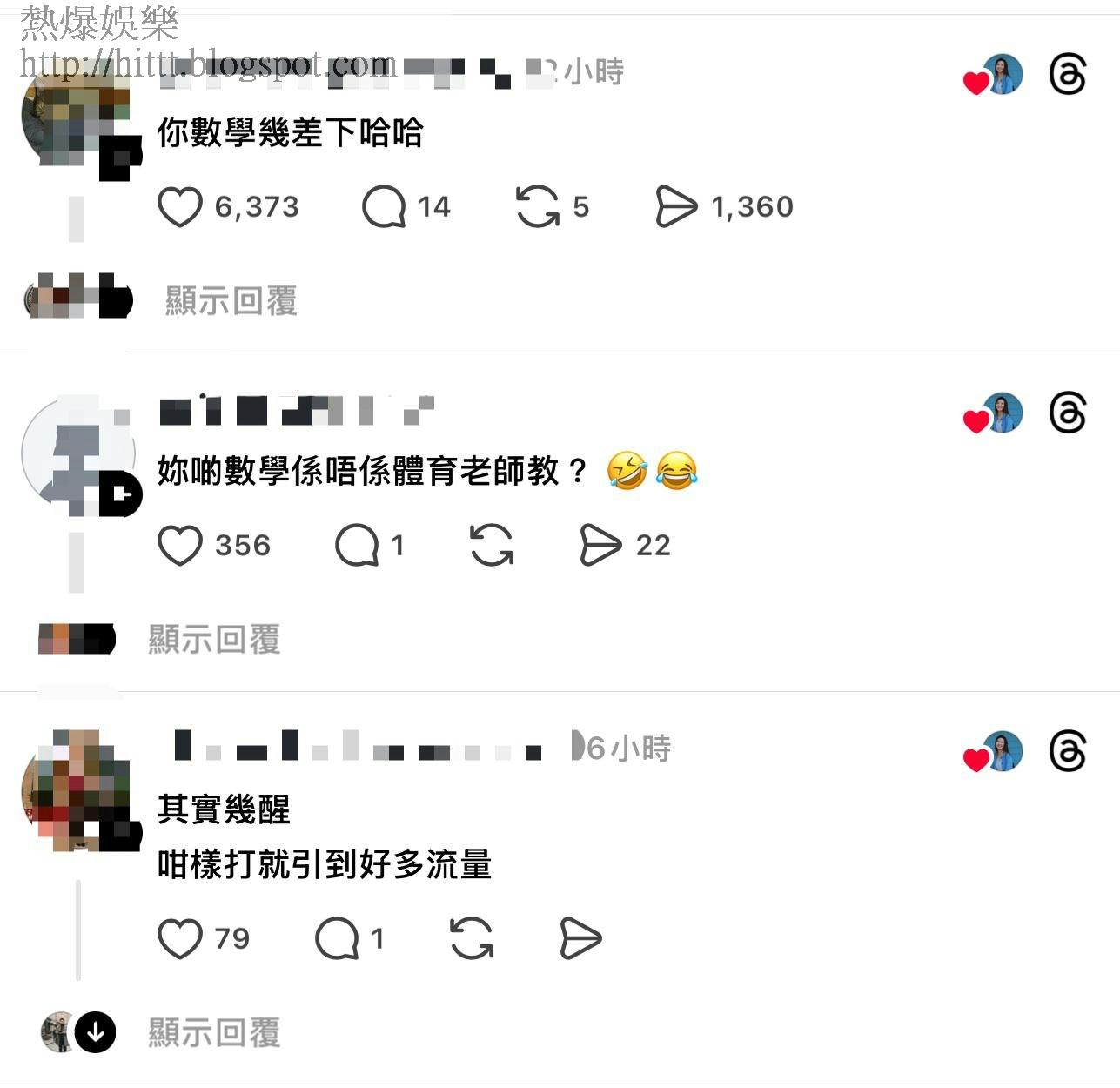The height and width of the screenshot is (1088, 1120).
Task: Open Threads logo on first comment
Action: tap(1068, 75)
